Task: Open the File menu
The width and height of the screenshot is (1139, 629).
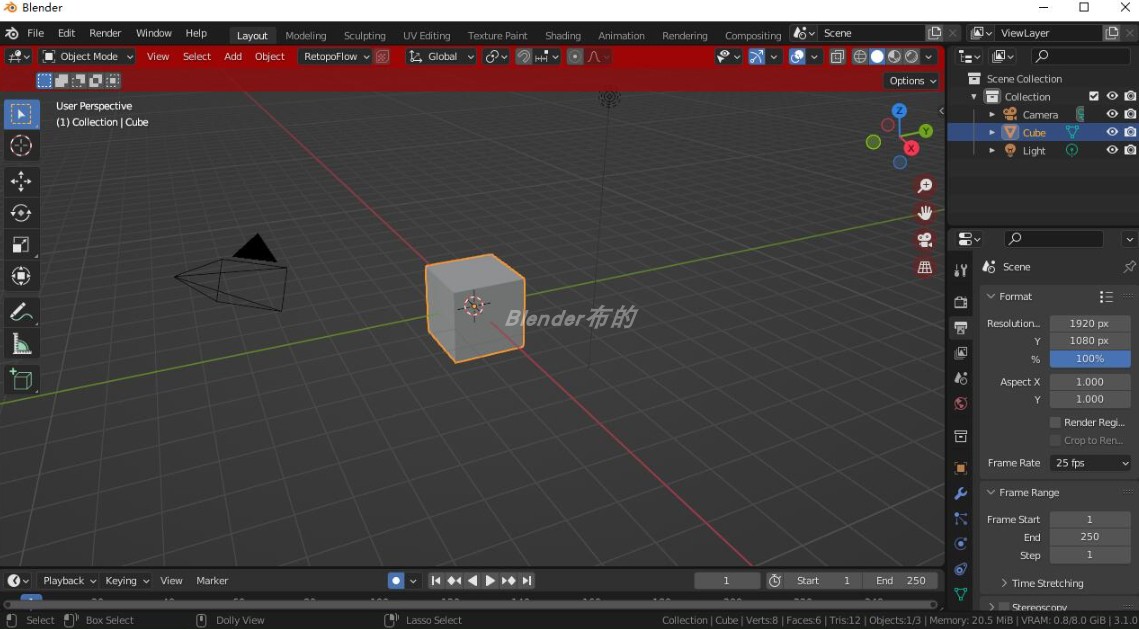Action: click(36, 33)
